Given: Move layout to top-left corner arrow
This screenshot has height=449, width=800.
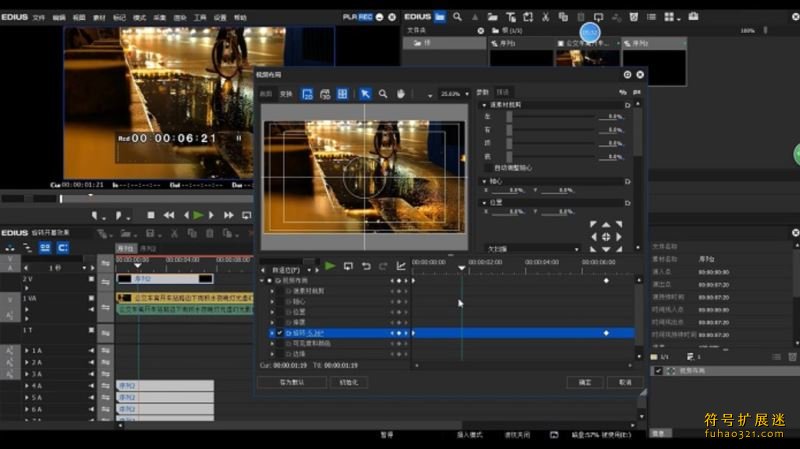Looking at the screenshot, I should 593,224.
